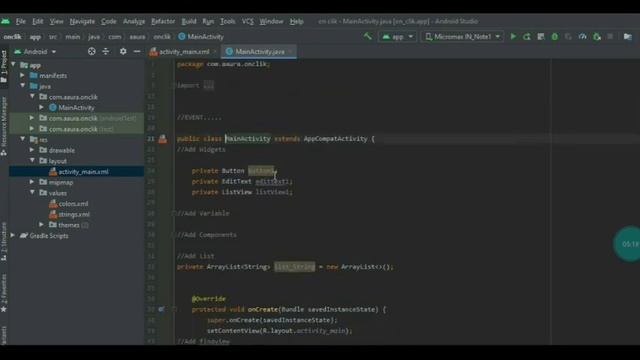This screenshot has height=360, width=640.
Task: Open the Android project view dropdown
Action: (x=36, y=52)
